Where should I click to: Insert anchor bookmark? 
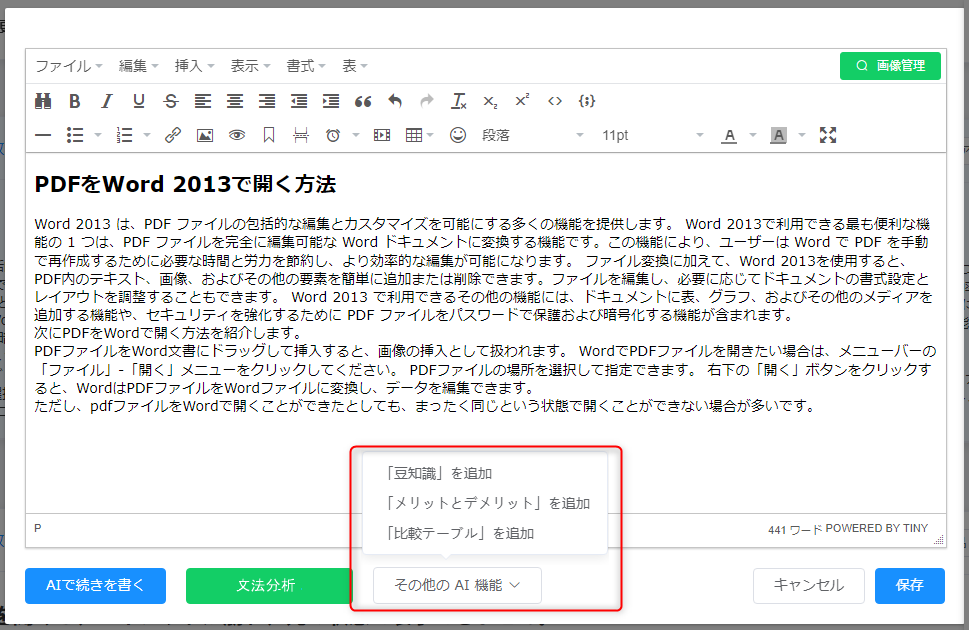269,135
